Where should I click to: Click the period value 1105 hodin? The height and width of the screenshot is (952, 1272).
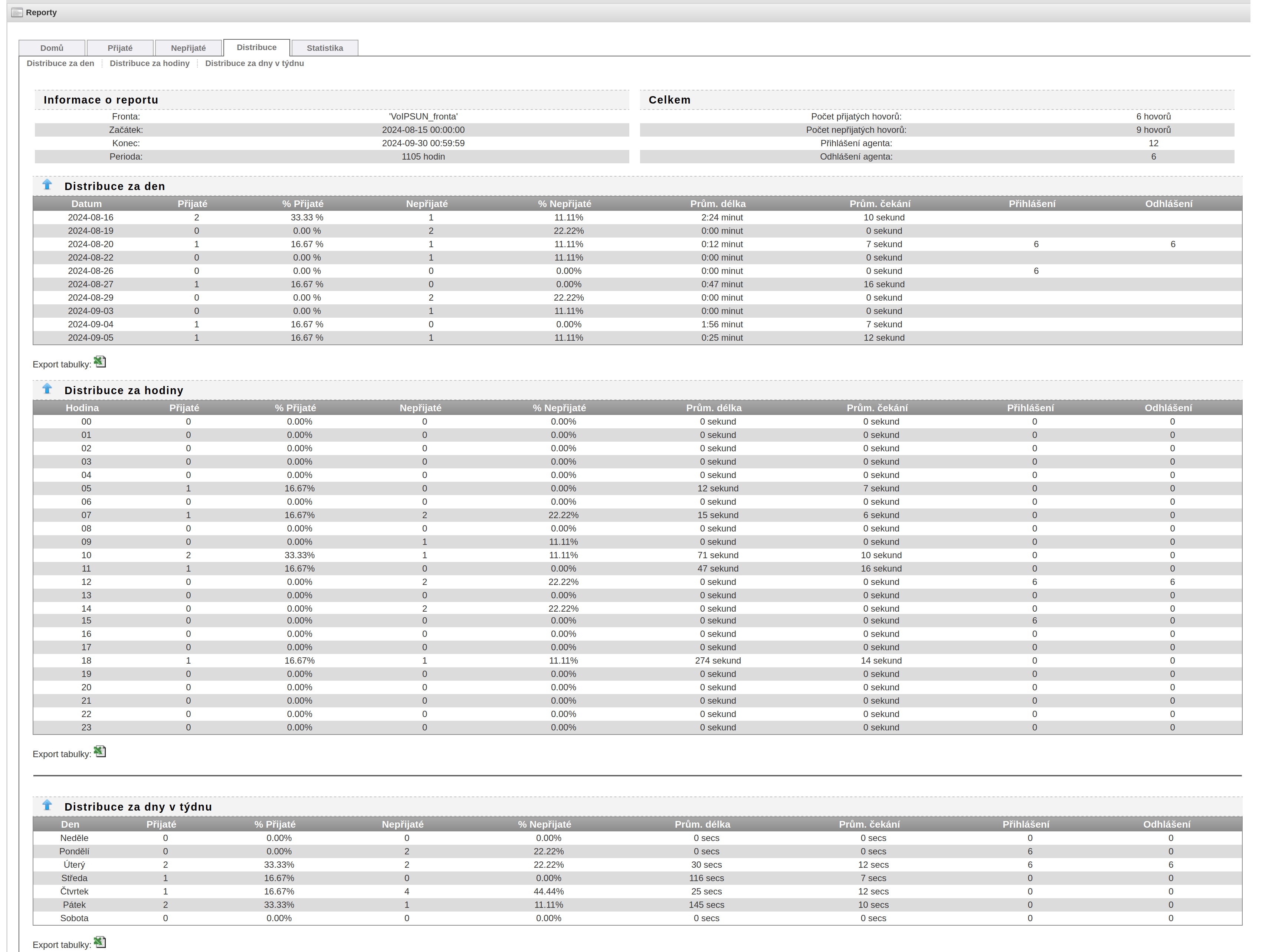423,157
